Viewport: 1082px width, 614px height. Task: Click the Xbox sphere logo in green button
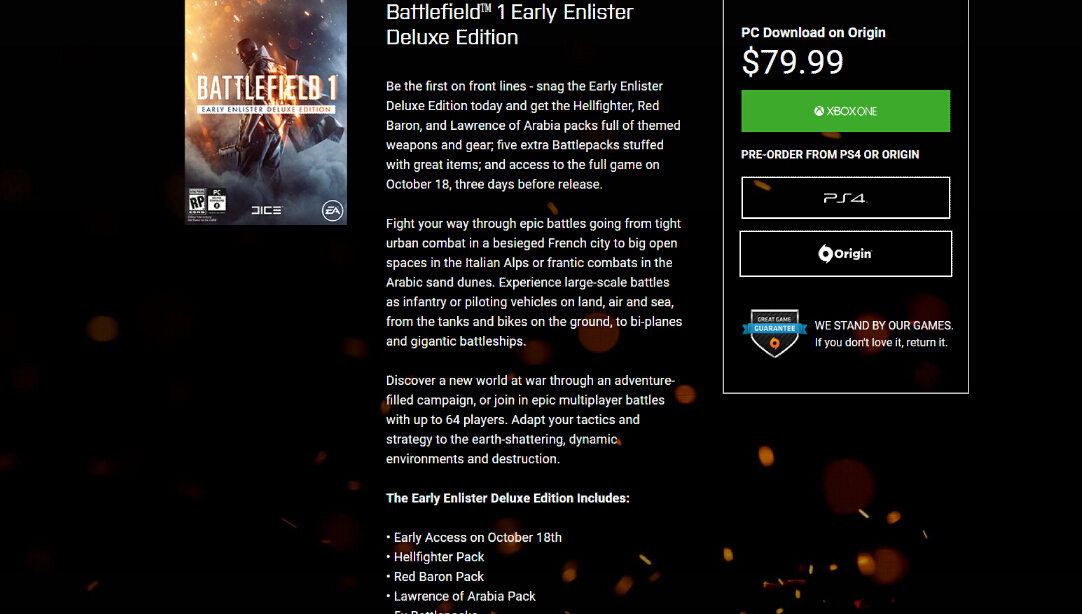coord(818,111)
